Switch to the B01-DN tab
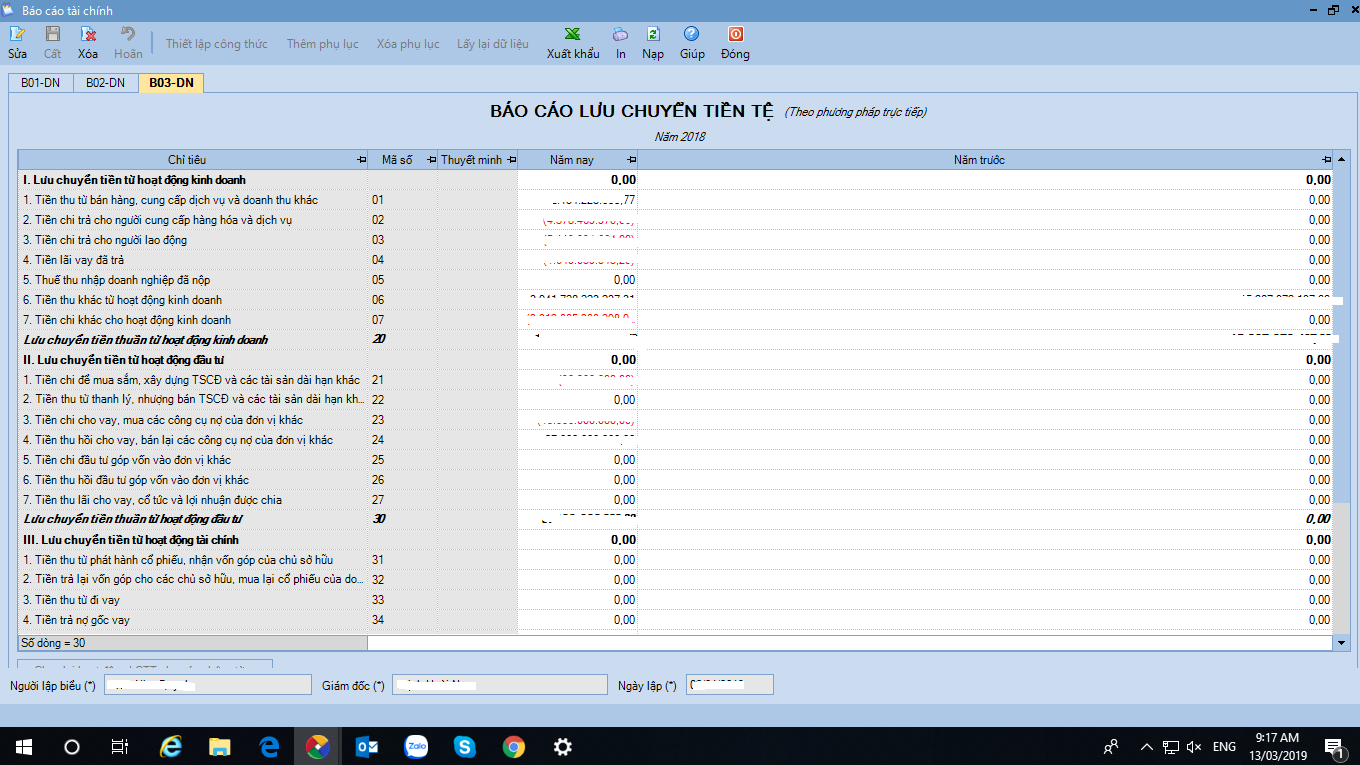Screen dimensions: 1360x765 41,83
